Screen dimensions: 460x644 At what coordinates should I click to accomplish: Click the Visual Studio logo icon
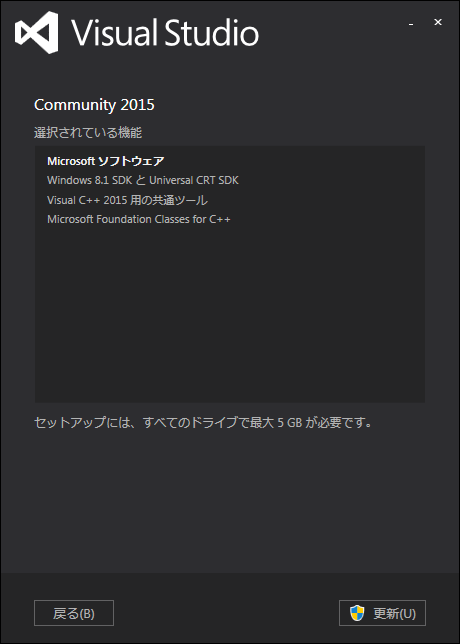(36, 32)
